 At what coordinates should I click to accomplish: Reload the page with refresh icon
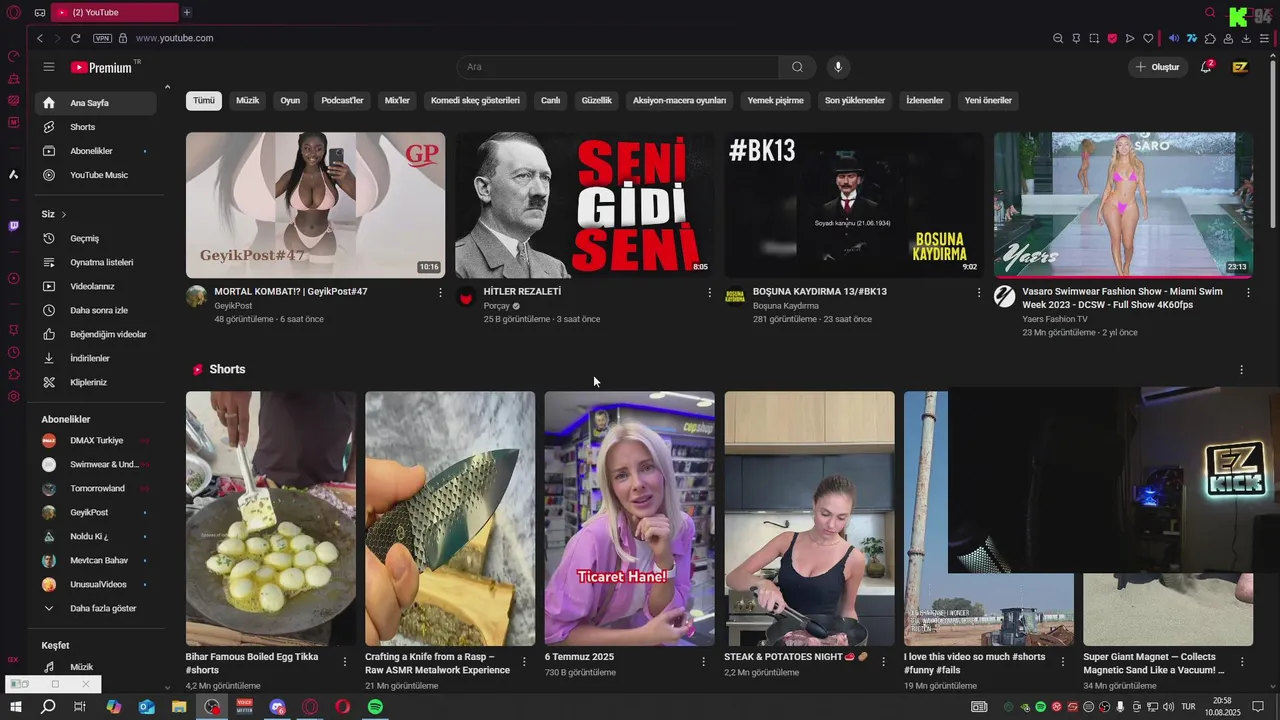point(75,38)
